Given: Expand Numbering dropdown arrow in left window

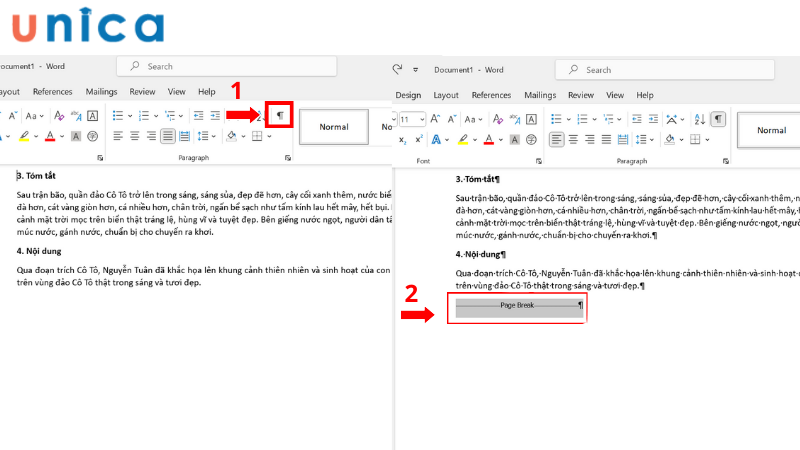Looking at the screenshot, I should click(x=156, y=116).
